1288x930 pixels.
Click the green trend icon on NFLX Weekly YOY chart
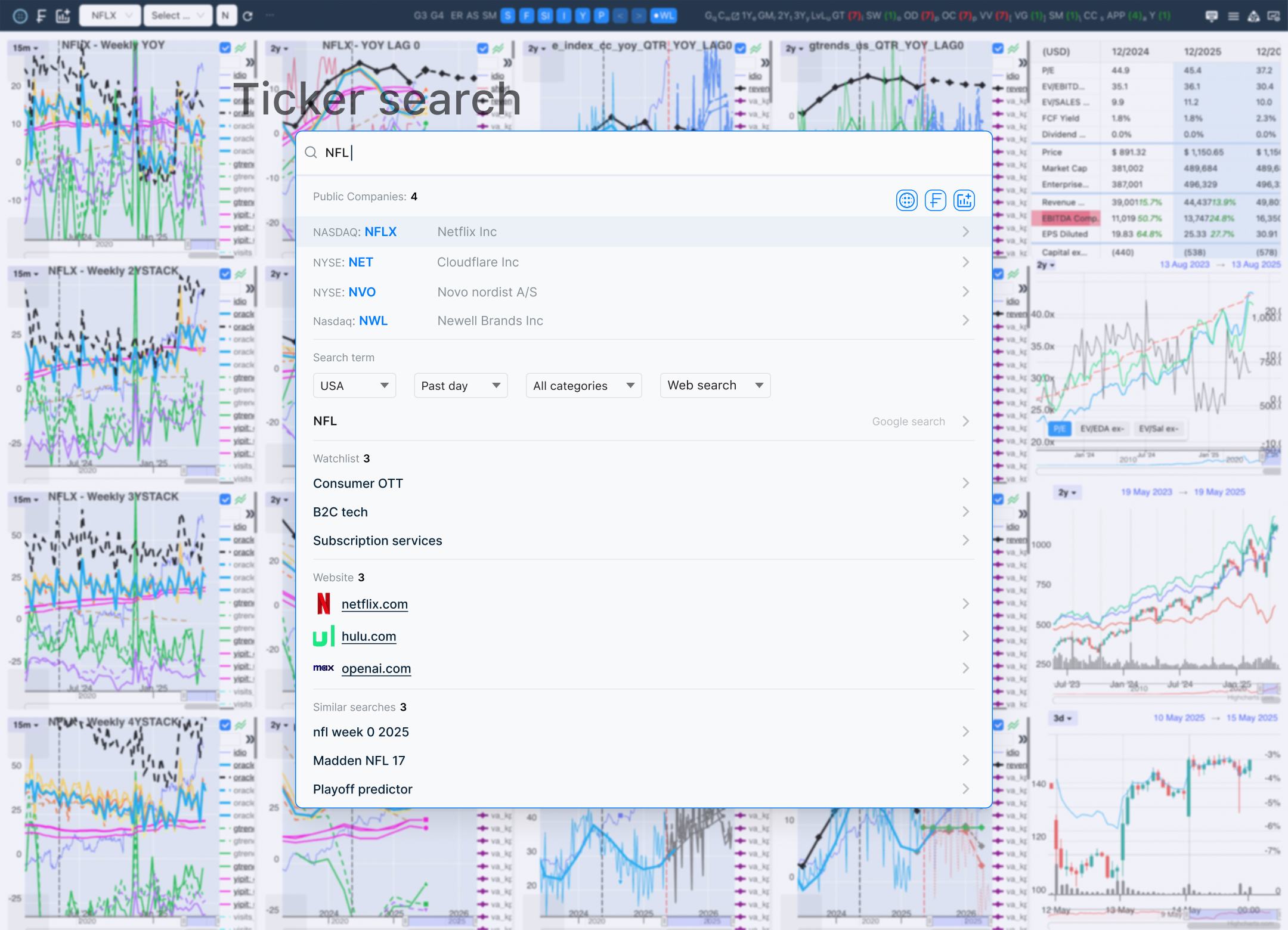(x=240, y=48)
